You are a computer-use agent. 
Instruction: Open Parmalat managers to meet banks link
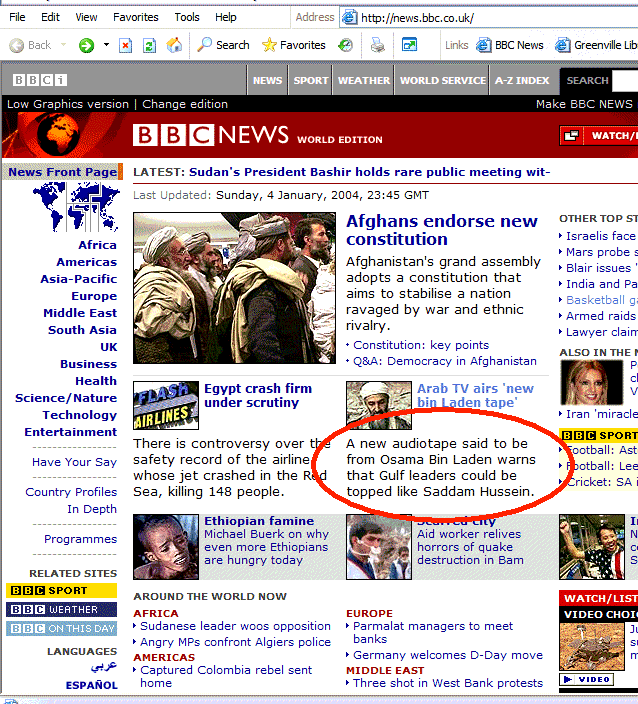[433, 632]
